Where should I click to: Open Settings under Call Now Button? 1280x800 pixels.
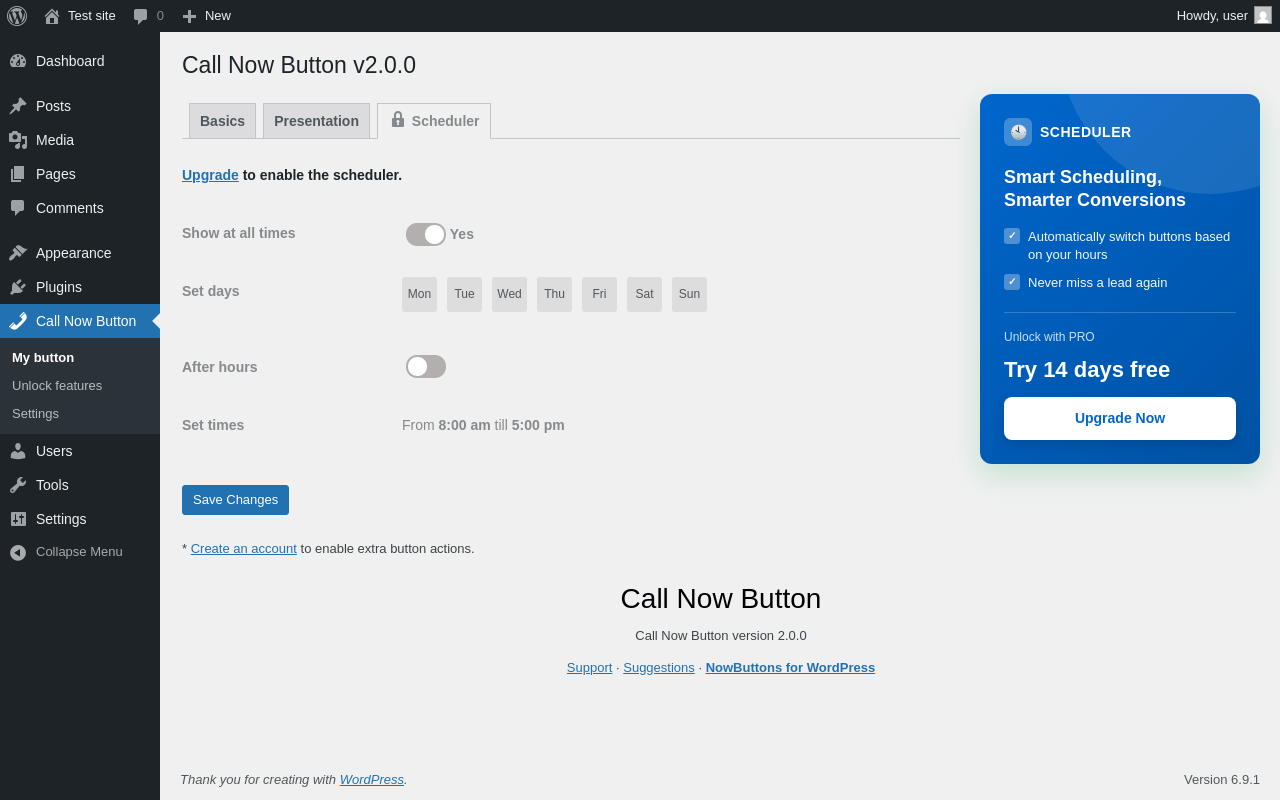coord(80,414)
